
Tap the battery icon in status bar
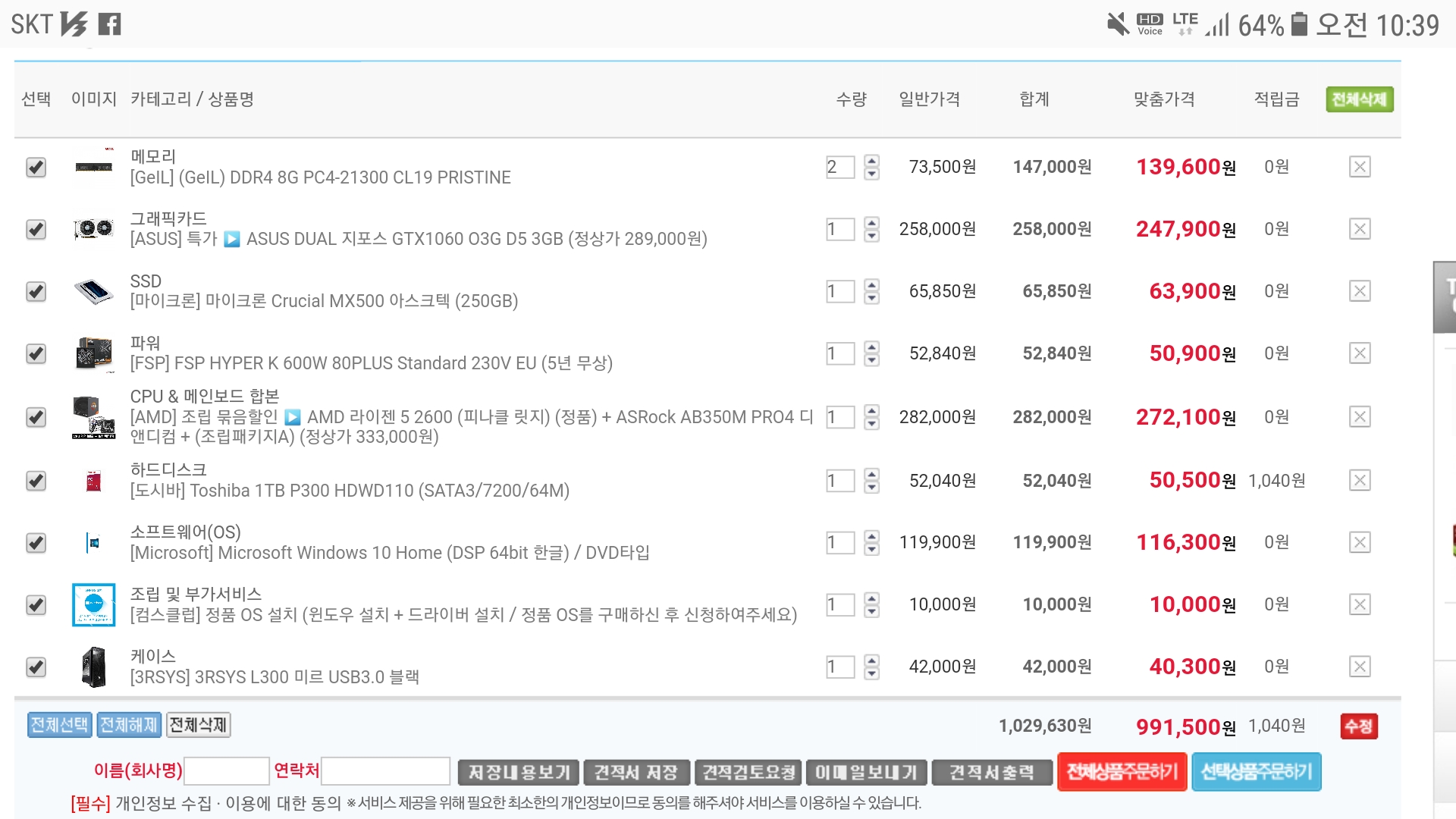point(1300,24)
